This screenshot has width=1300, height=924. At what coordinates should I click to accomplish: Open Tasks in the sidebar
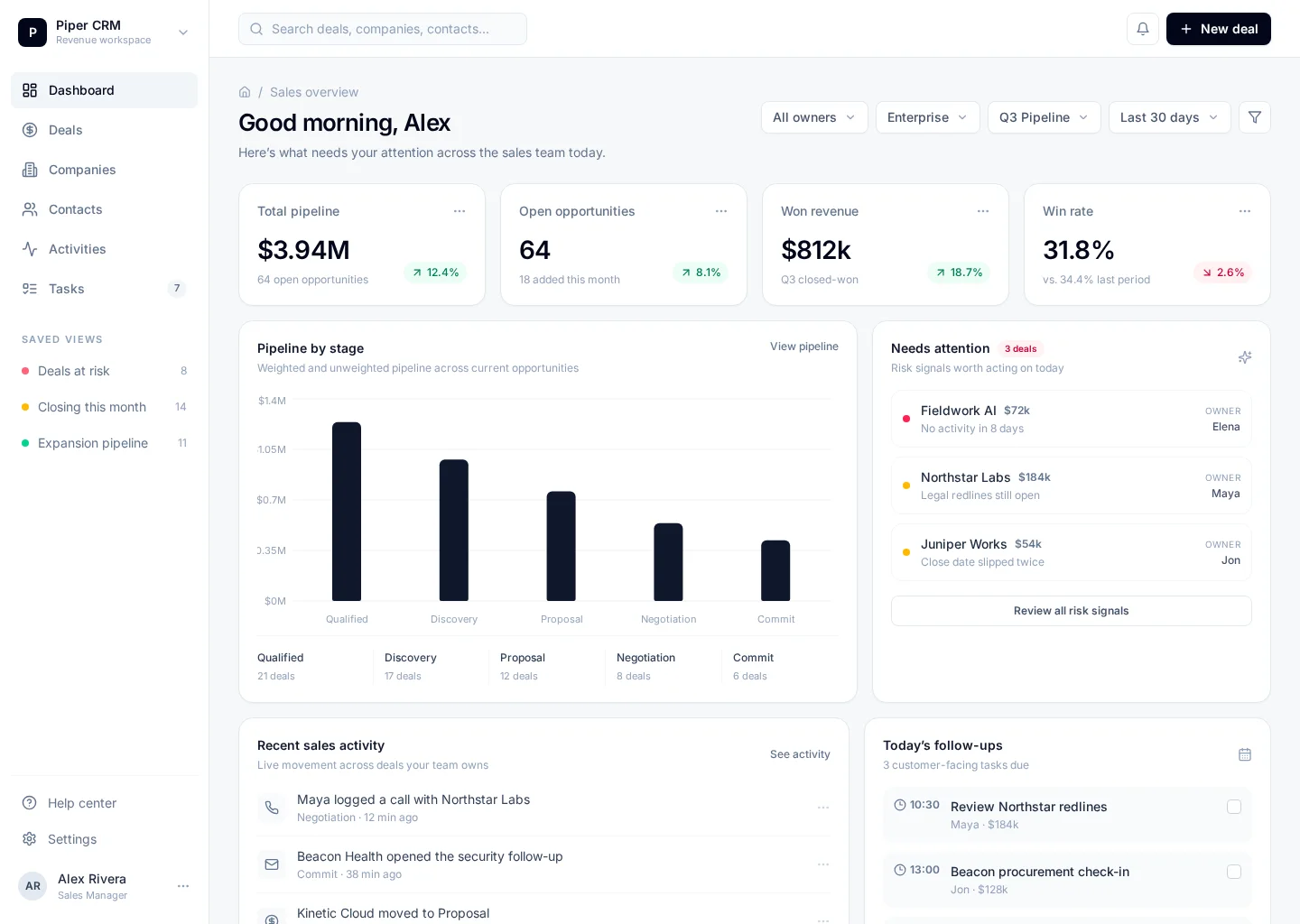[x=104, y=289]
